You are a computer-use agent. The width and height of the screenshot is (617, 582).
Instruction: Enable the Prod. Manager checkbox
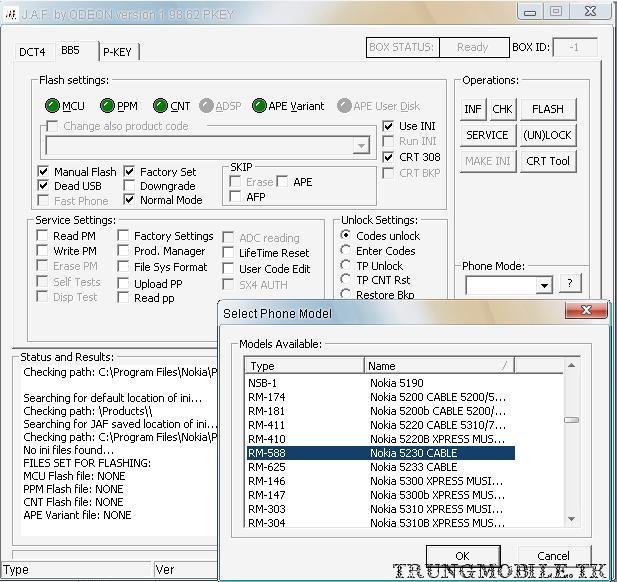click(x=123, y=251)
